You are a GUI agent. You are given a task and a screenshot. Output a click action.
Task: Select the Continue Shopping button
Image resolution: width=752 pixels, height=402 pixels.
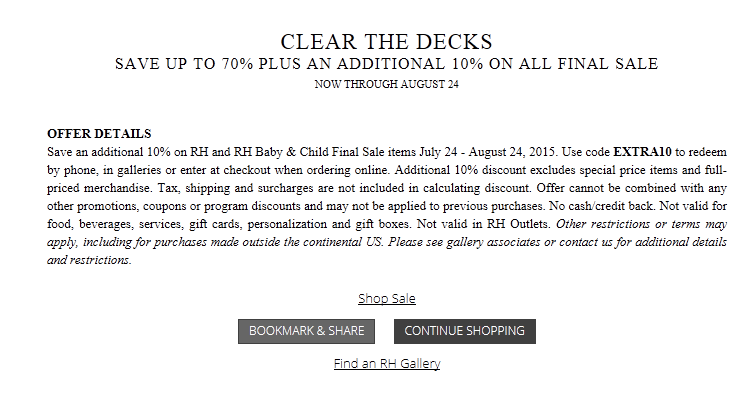coord(465,331)
